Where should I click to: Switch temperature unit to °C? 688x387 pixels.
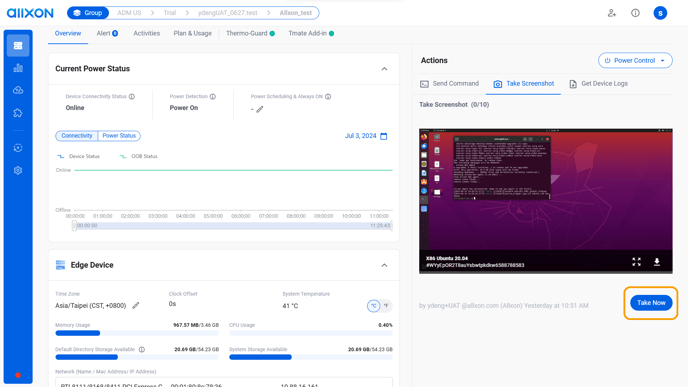[x=373, y=306]
